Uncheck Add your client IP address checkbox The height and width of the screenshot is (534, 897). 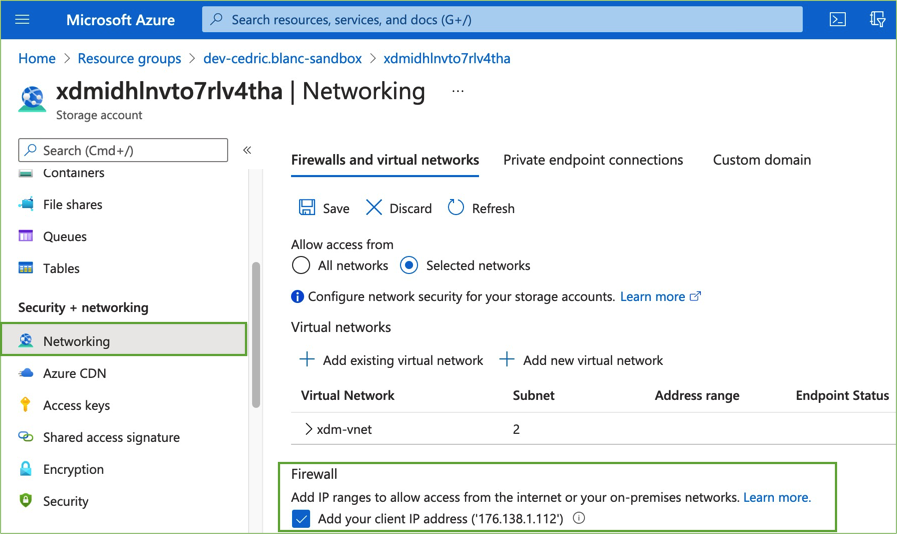click(x=301, y=518)
